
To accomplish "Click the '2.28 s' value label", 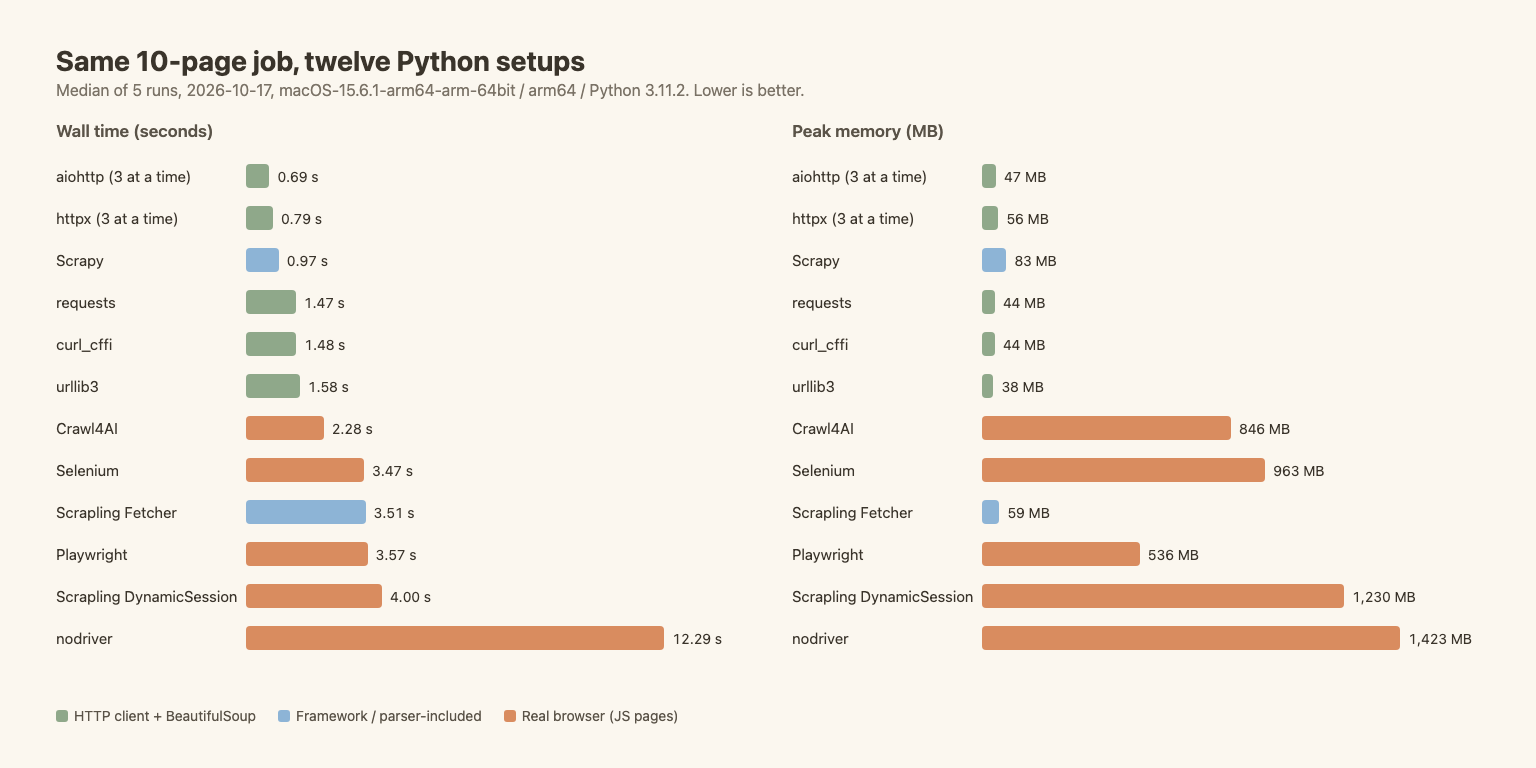I will pos(352,428).
